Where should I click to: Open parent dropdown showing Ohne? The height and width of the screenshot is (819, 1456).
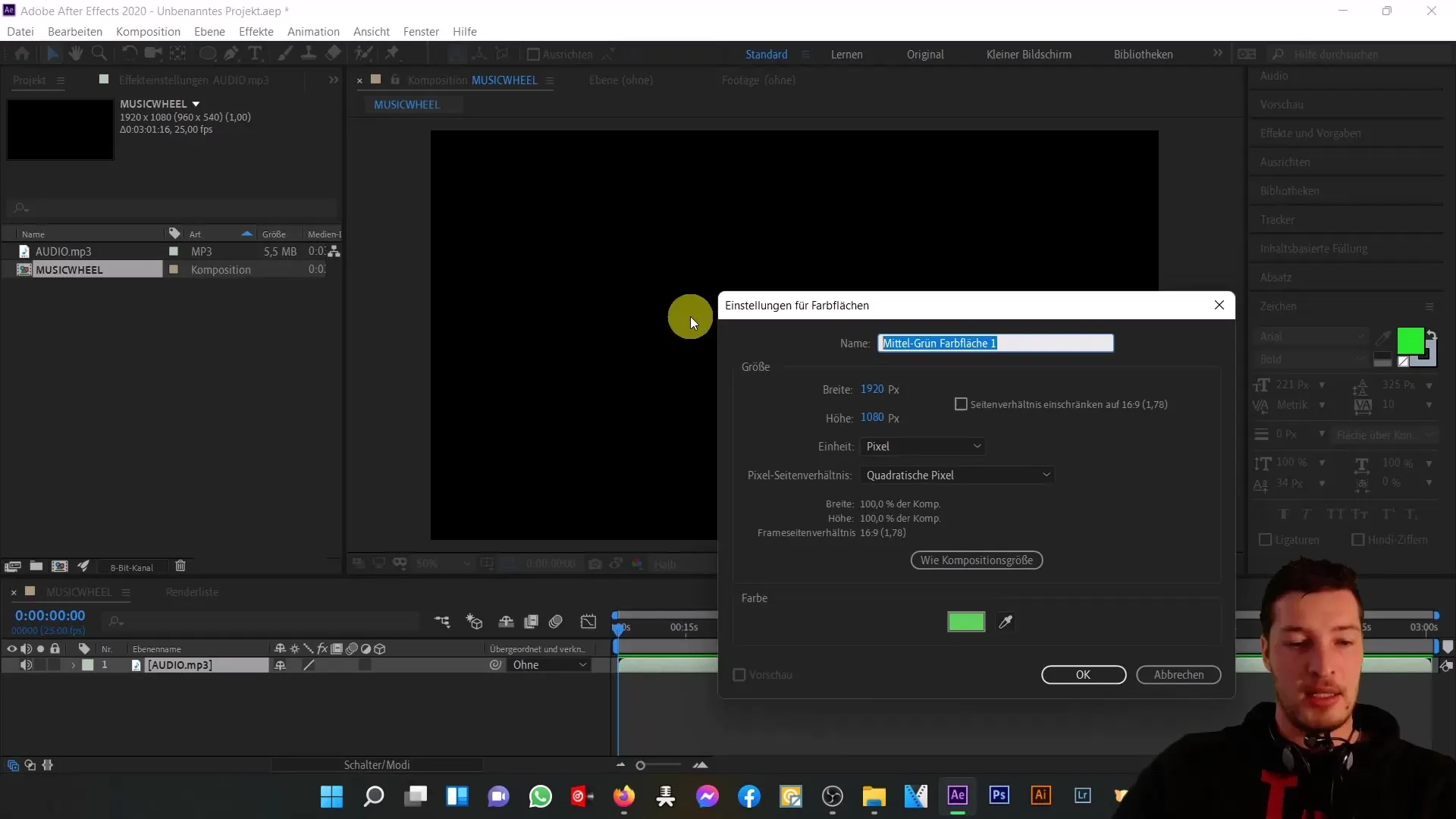(549, 665)
